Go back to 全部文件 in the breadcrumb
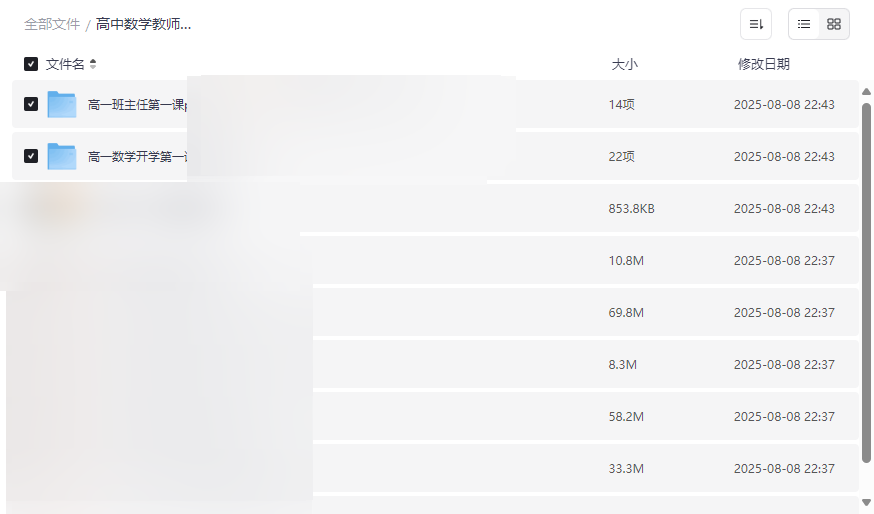 tap(52, 24)
